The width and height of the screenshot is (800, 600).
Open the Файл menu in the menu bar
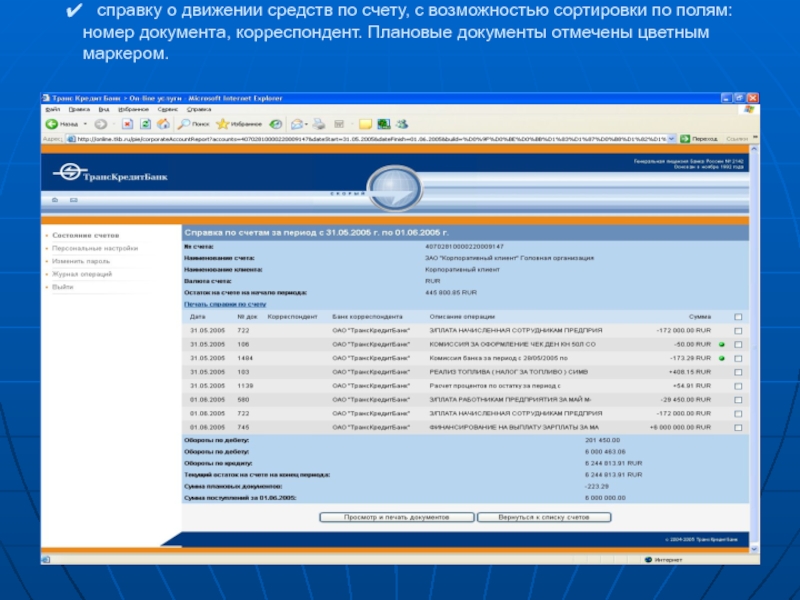51,109
